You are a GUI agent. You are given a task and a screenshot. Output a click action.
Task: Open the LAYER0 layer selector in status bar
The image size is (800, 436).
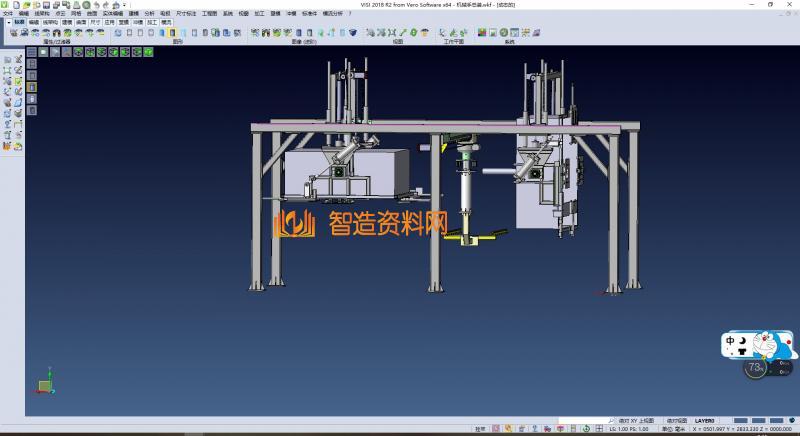tap(705, 421)
